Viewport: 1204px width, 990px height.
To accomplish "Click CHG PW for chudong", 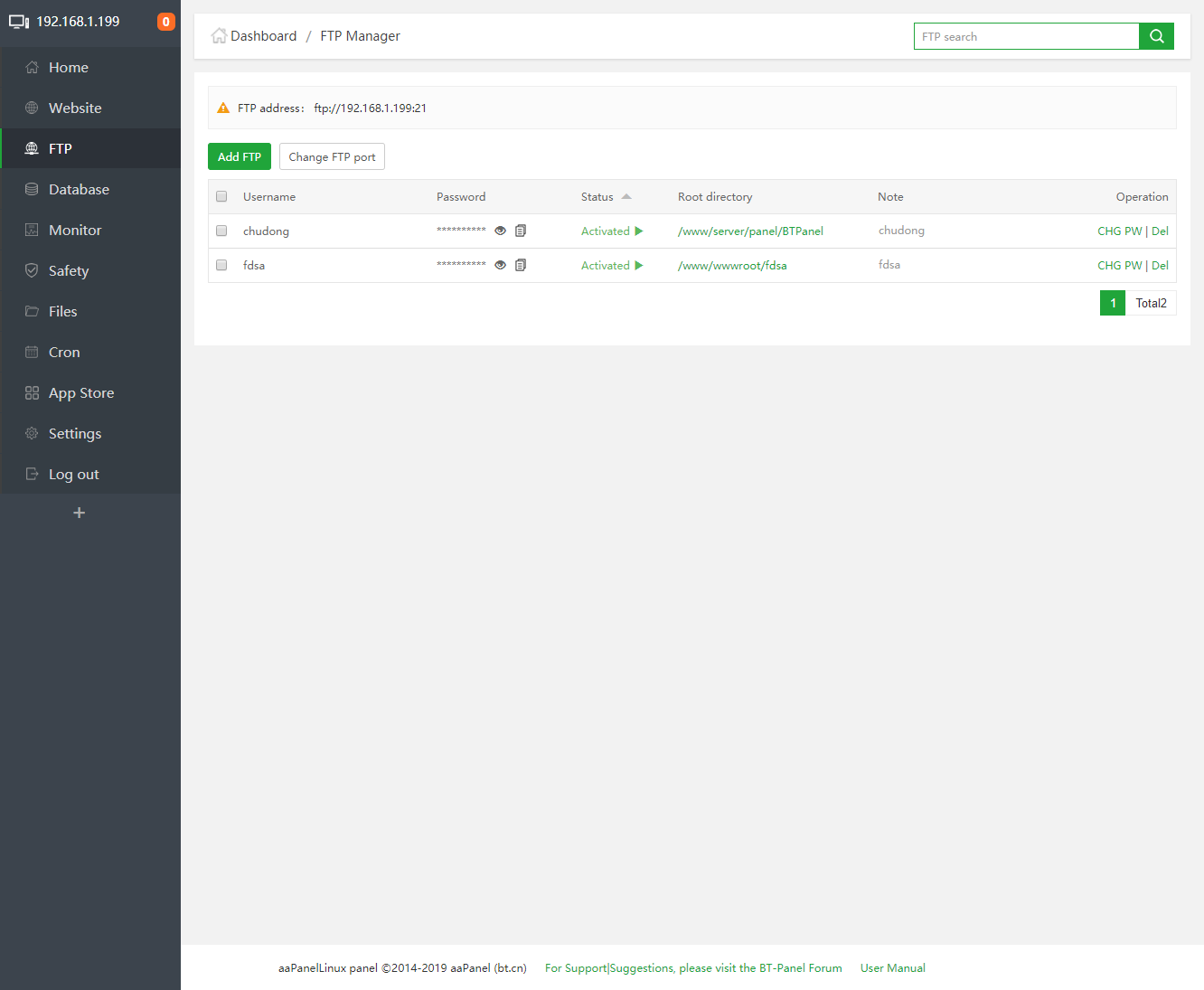I will coord(1120,231).
